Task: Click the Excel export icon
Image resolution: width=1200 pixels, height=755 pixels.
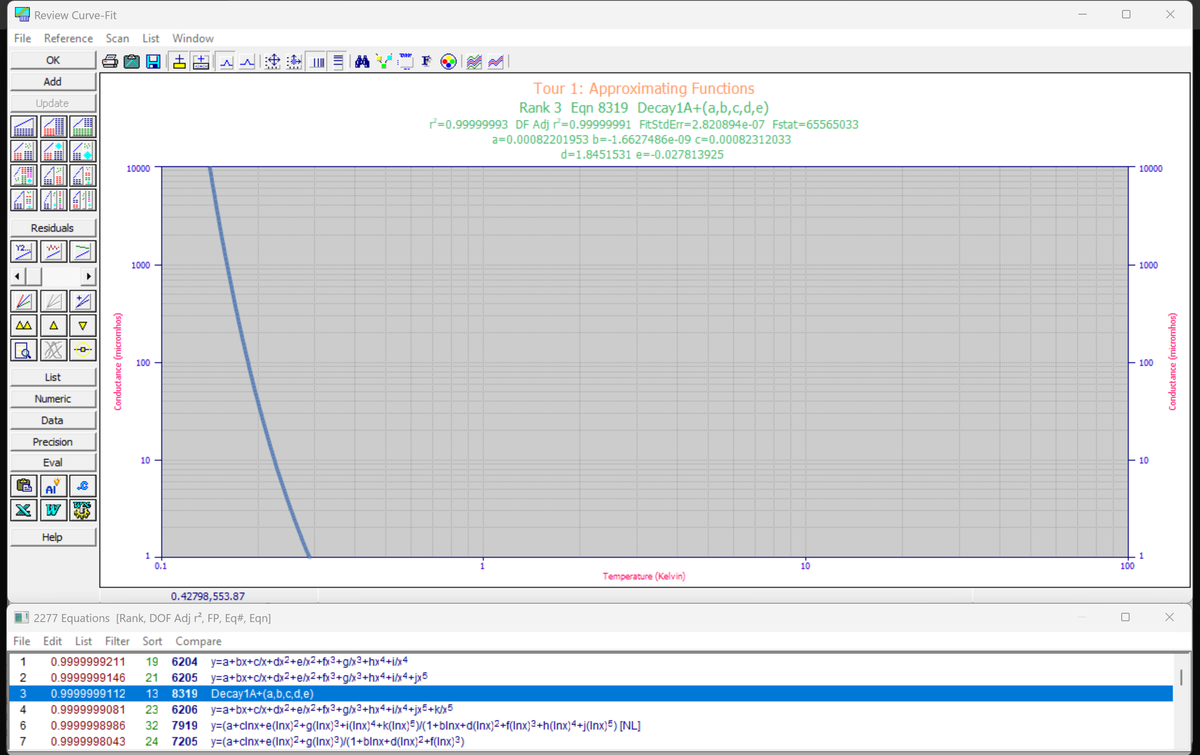Action: pyautogui.click(x=22, y=508)
